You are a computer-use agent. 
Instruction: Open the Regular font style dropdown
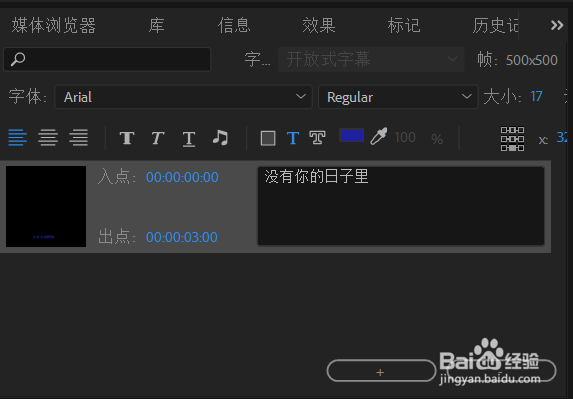pos(398,97)
